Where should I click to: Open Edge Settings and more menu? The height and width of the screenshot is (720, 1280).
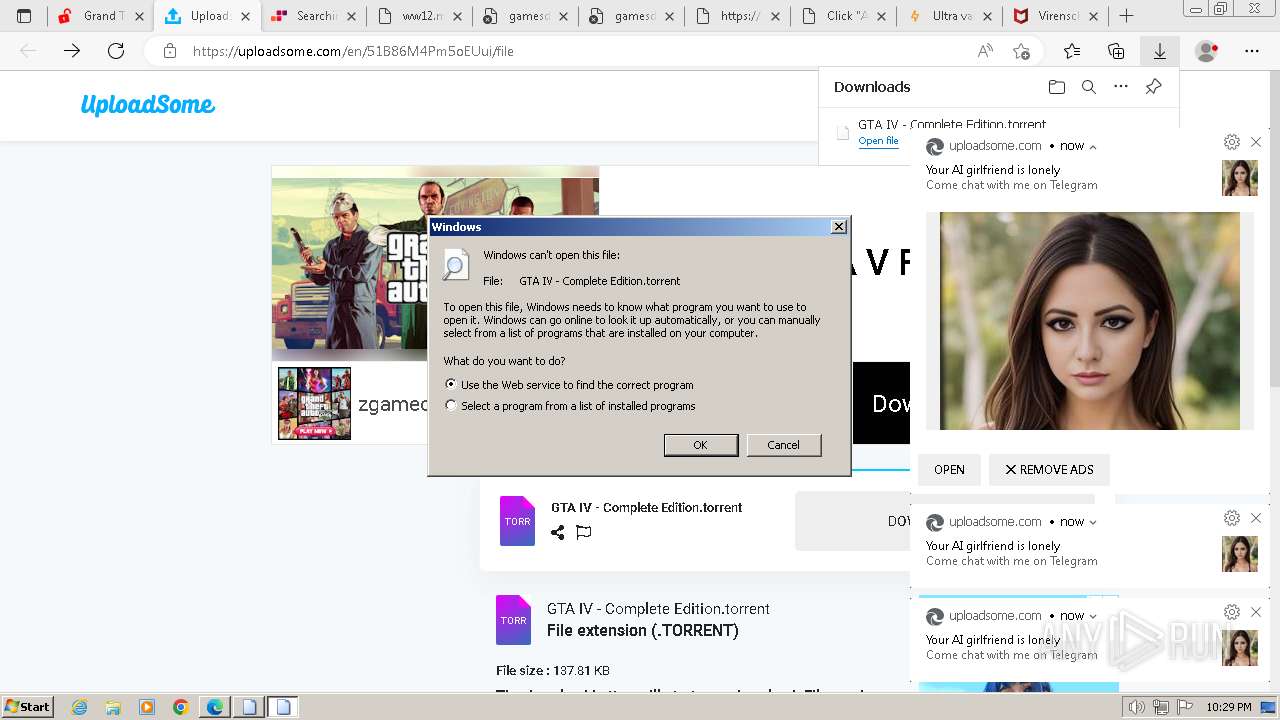point(1252,51)
